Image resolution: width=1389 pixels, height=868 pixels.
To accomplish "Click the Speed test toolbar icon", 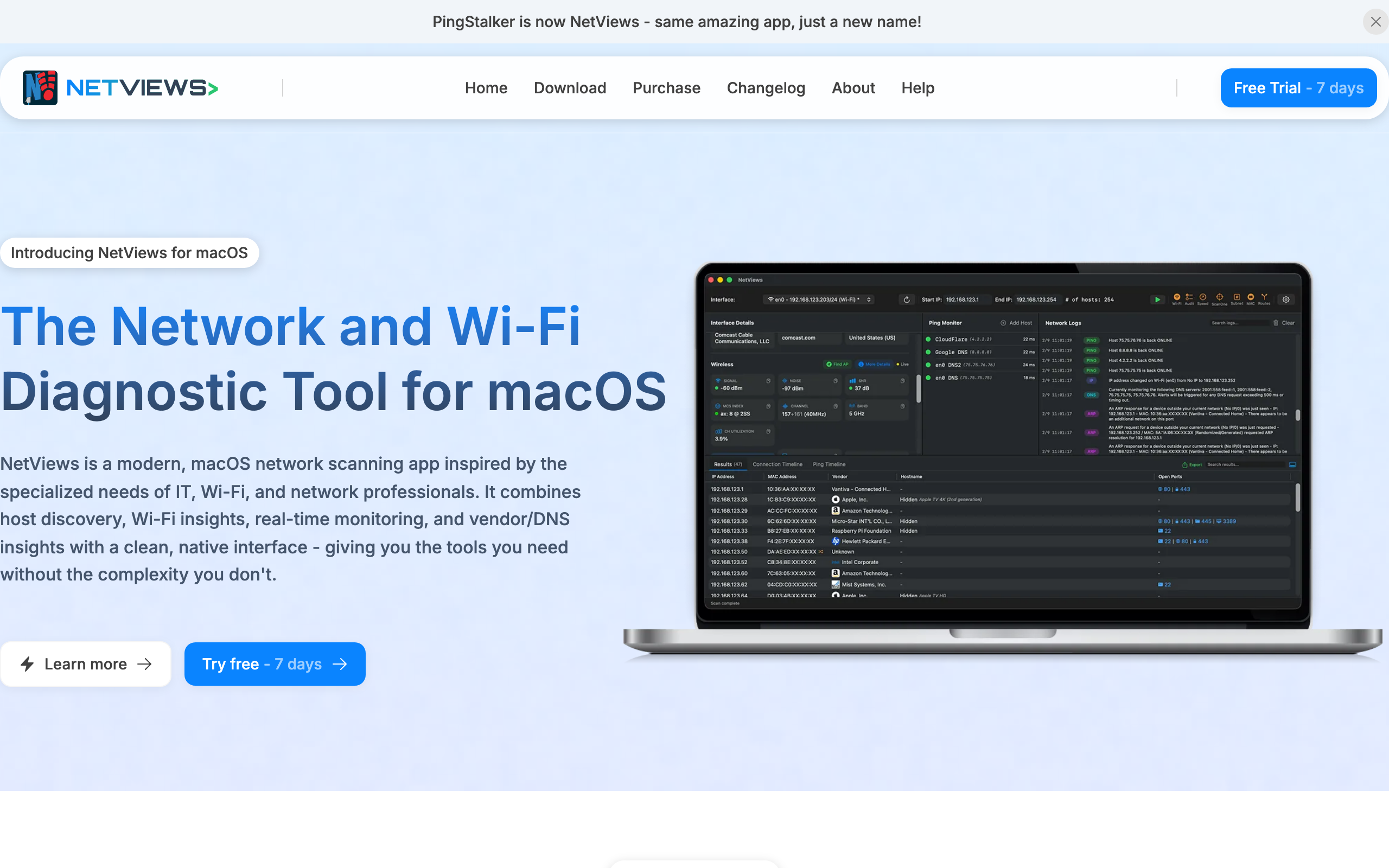I will pos(1203,297).
